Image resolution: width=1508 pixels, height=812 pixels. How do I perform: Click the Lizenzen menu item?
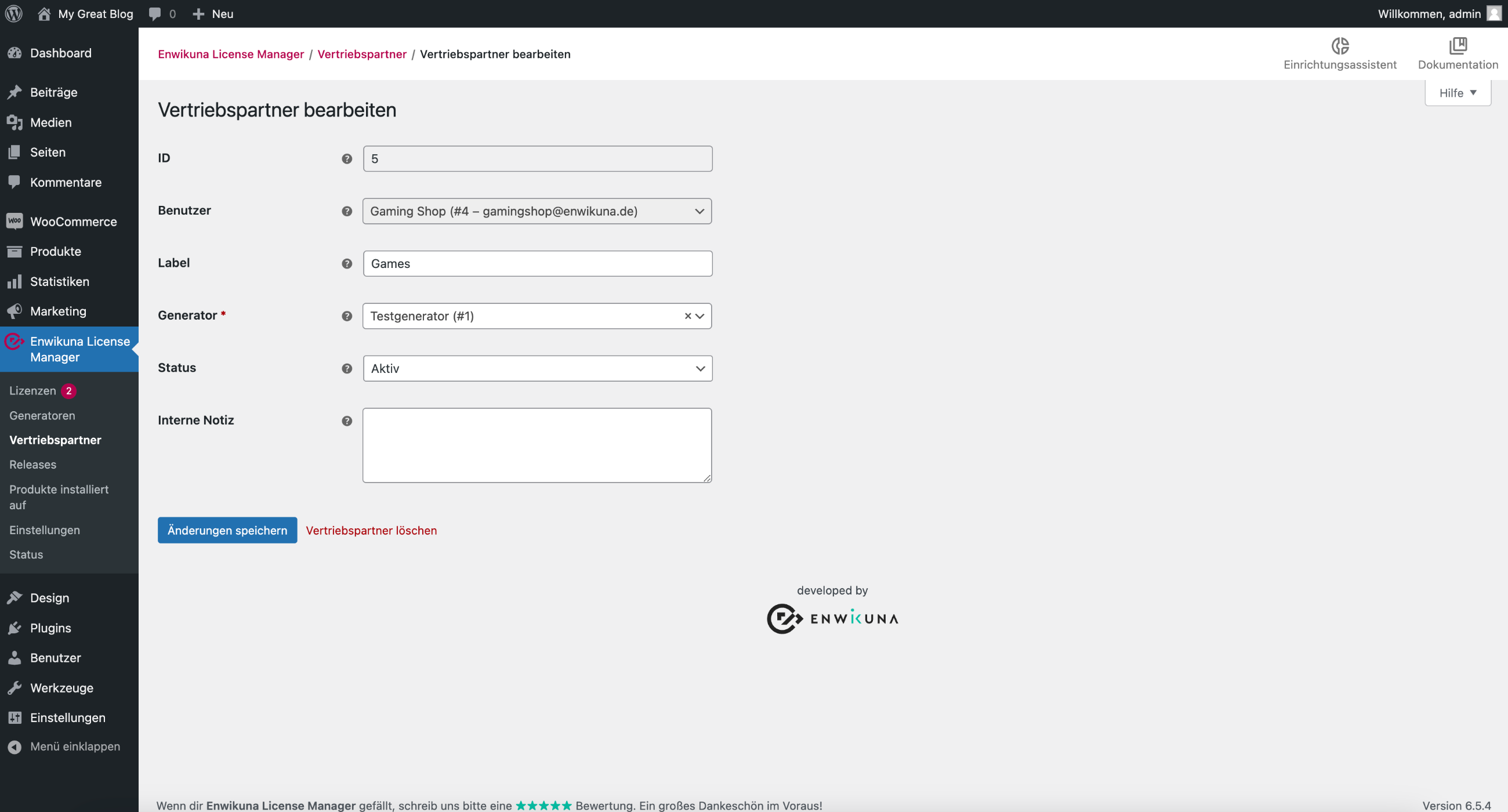point(32,390)
